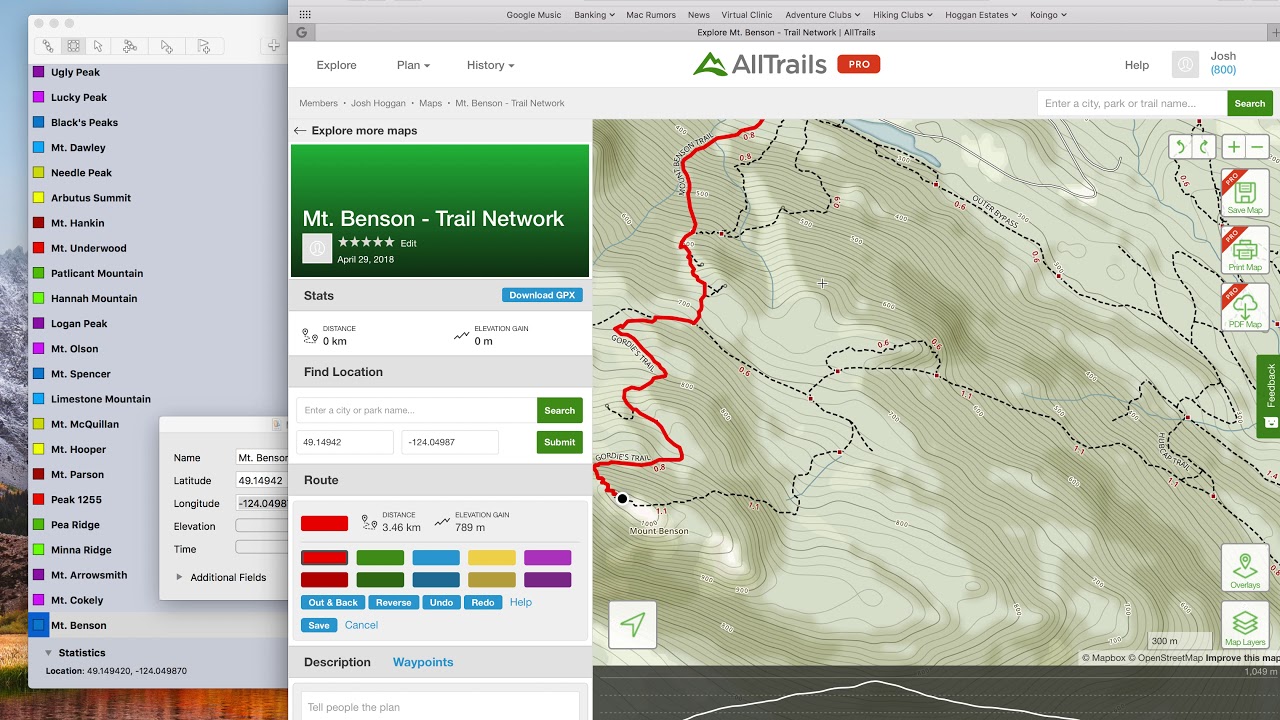The image size is (1280, 720).
Task: Expand the Additional Fields disclosure triangle
Action: 179,577
